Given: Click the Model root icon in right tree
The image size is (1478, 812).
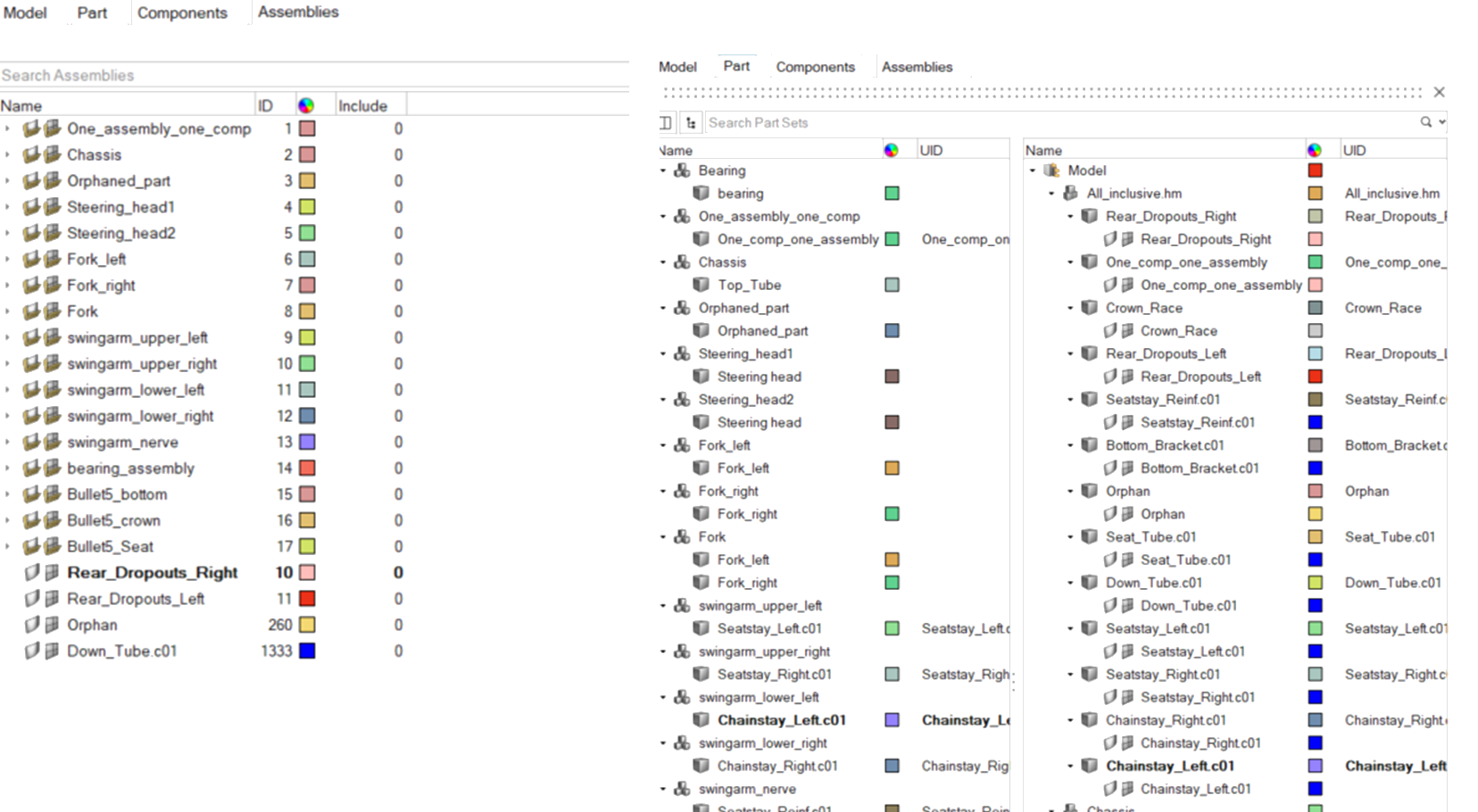Looking at the screenshot, I should tap(1052, 170).
